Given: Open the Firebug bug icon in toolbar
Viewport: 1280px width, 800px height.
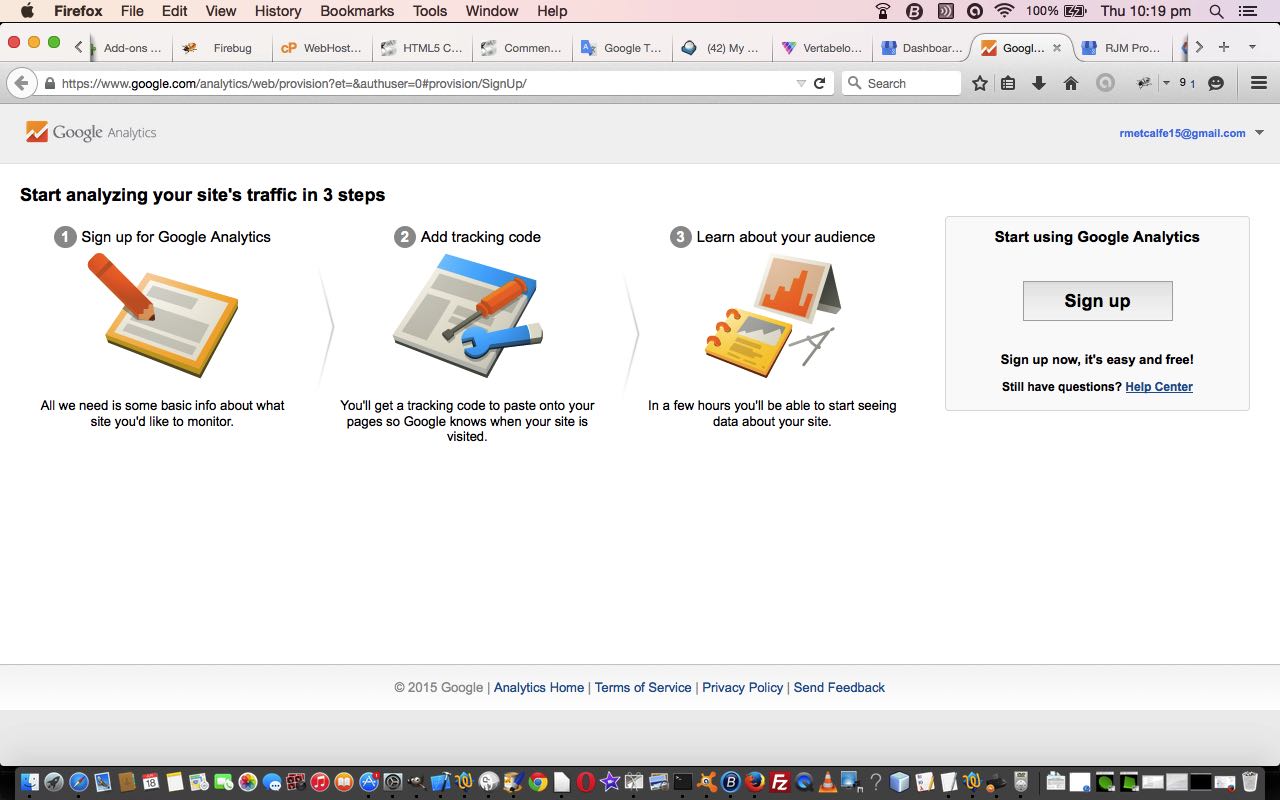Looking at the screenshot, I should (1144, 83).
